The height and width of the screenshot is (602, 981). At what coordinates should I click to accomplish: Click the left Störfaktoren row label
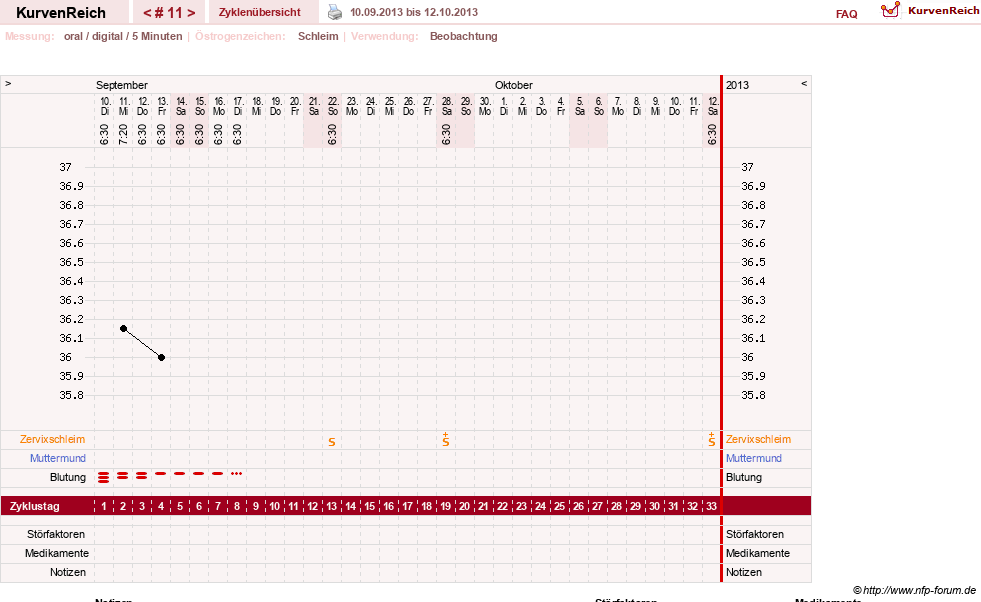[56, 534]
